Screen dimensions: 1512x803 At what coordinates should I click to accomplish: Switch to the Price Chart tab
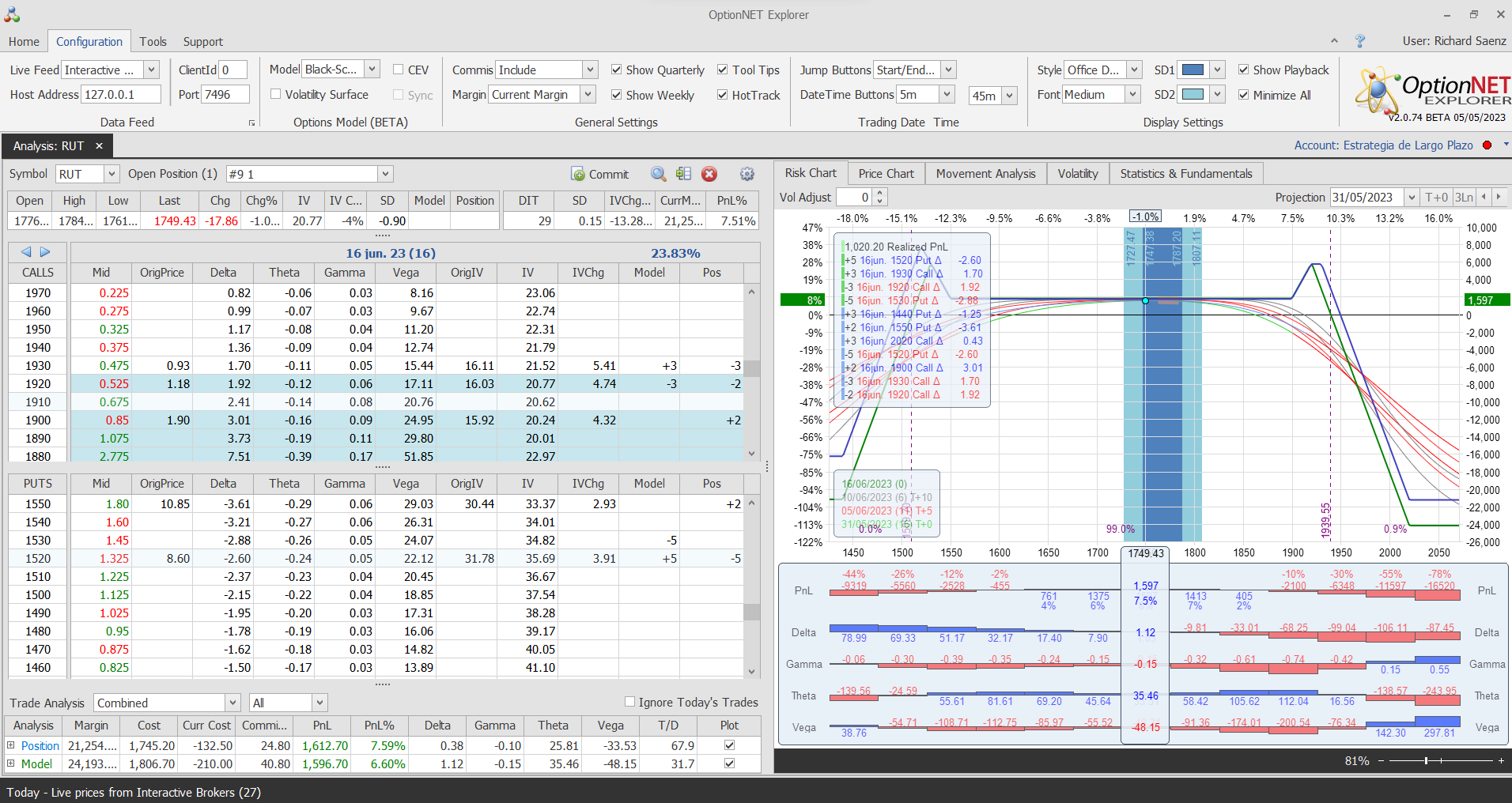pos(886,174)
